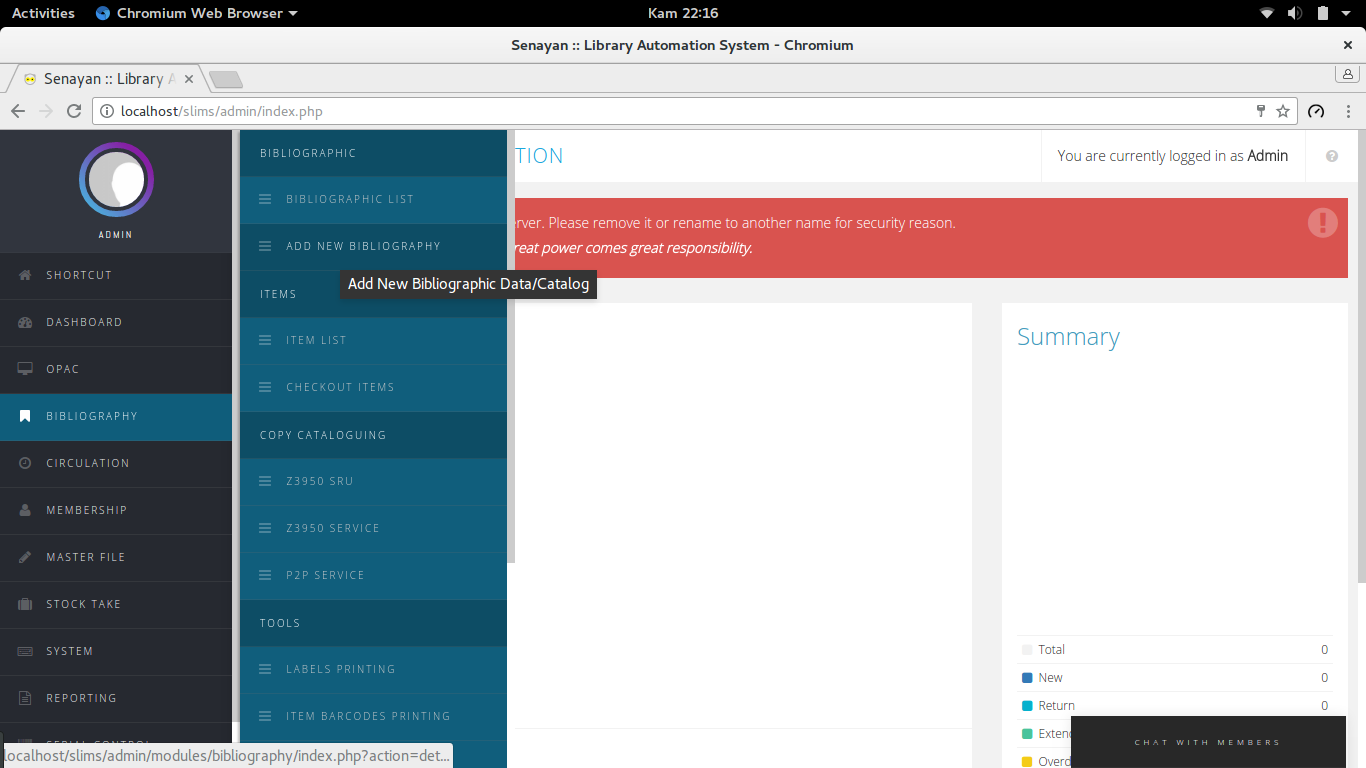Reload the page with browser refresh button

coord(73,111)
